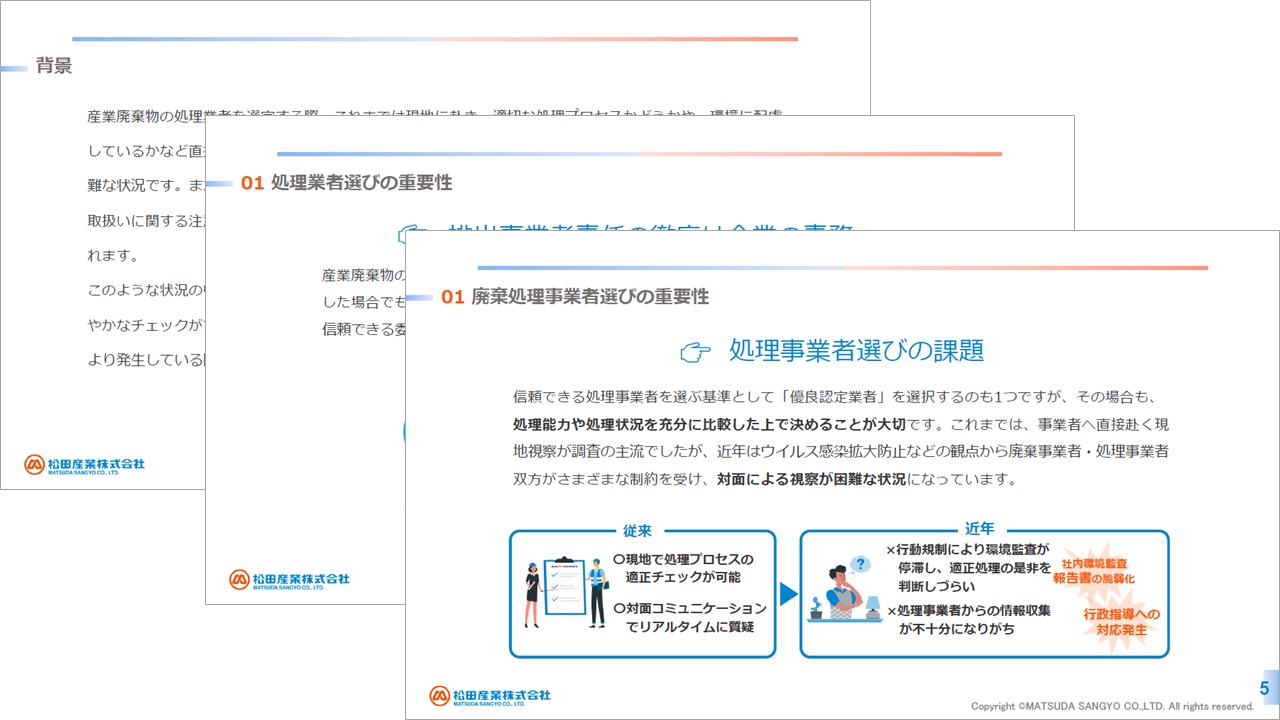The height and width of the screenshot is (720, 1280).
Task: Click the copyright MATSUDA SANGYO text
Action: pyautogui.click(x=1112, y=706)
